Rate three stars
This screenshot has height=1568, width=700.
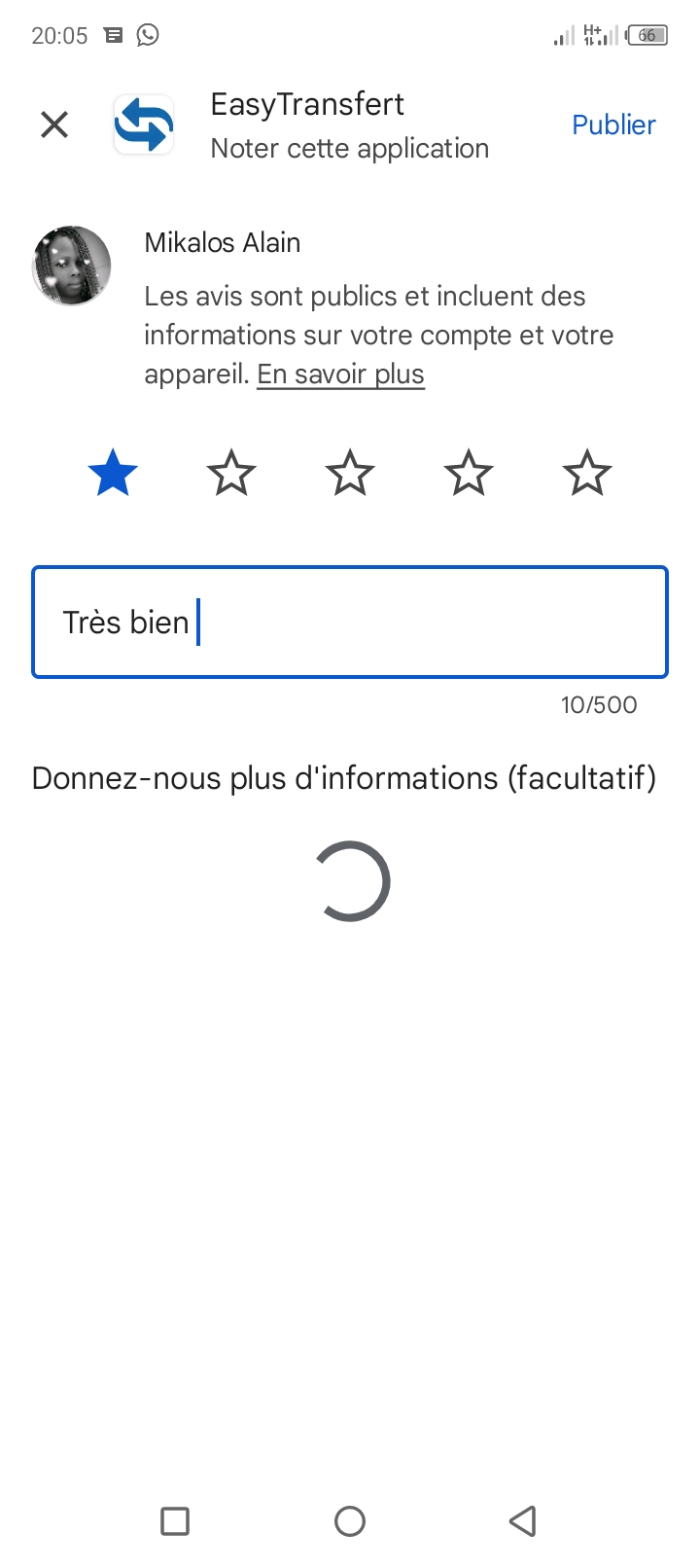click(x=350, y=474)
